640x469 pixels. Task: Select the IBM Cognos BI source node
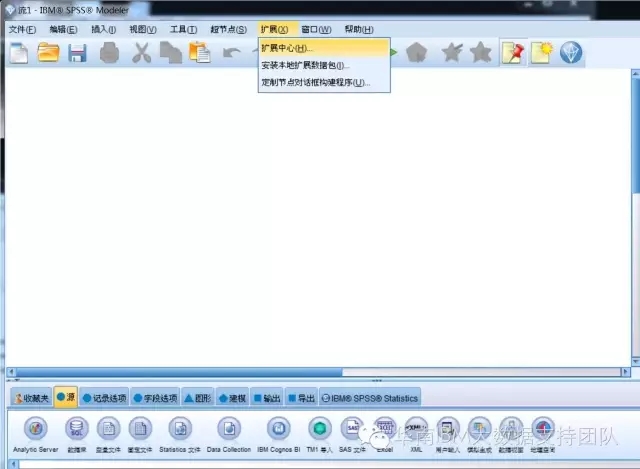click(x=278, y=435)
